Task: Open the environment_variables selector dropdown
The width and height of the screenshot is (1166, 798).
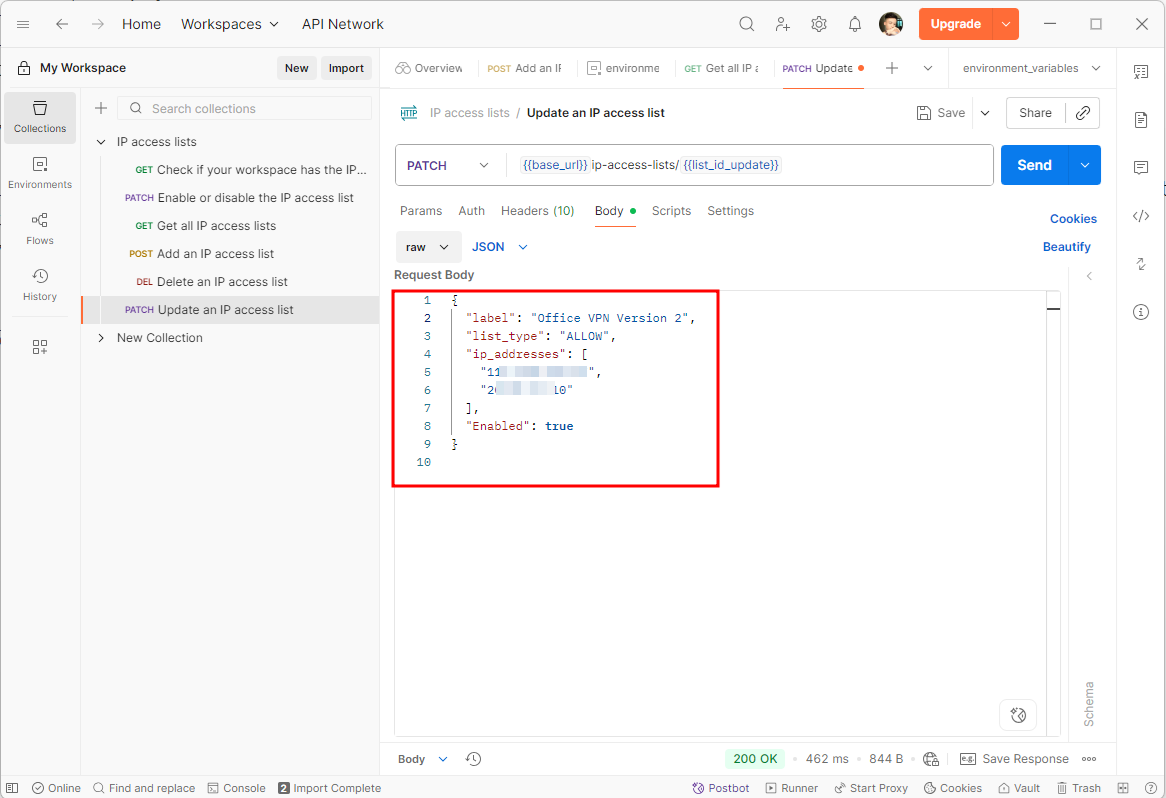Action: pos(1030,68)
